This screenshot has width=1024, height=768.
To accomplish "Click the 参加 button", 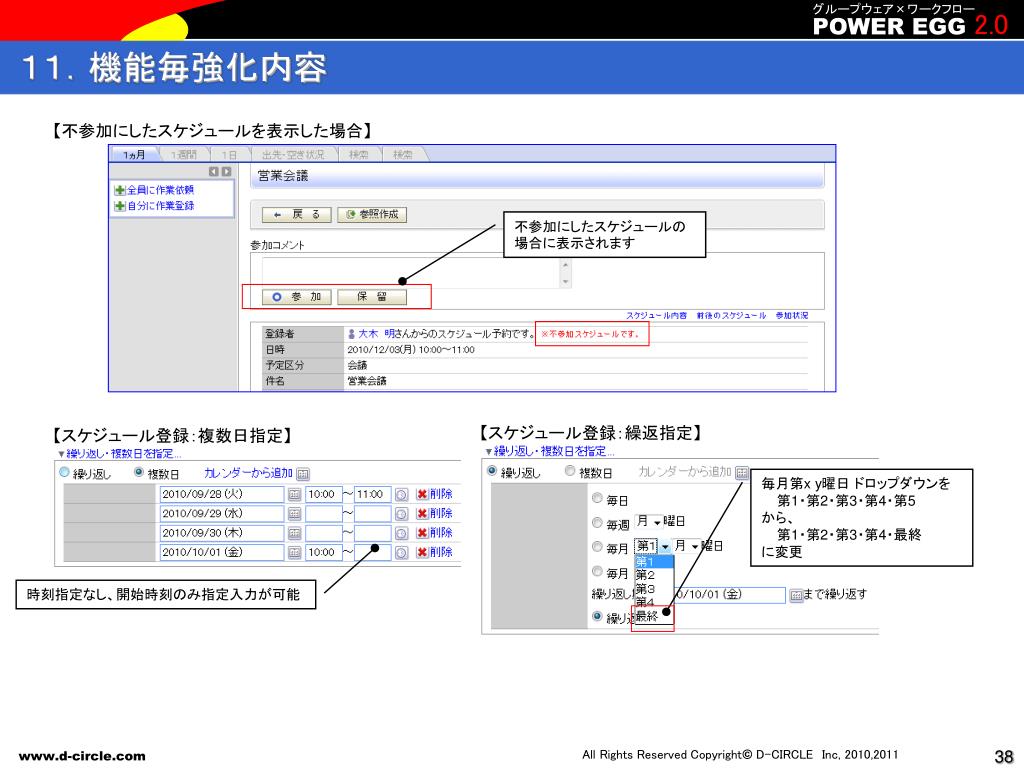I will coord(296,297).
